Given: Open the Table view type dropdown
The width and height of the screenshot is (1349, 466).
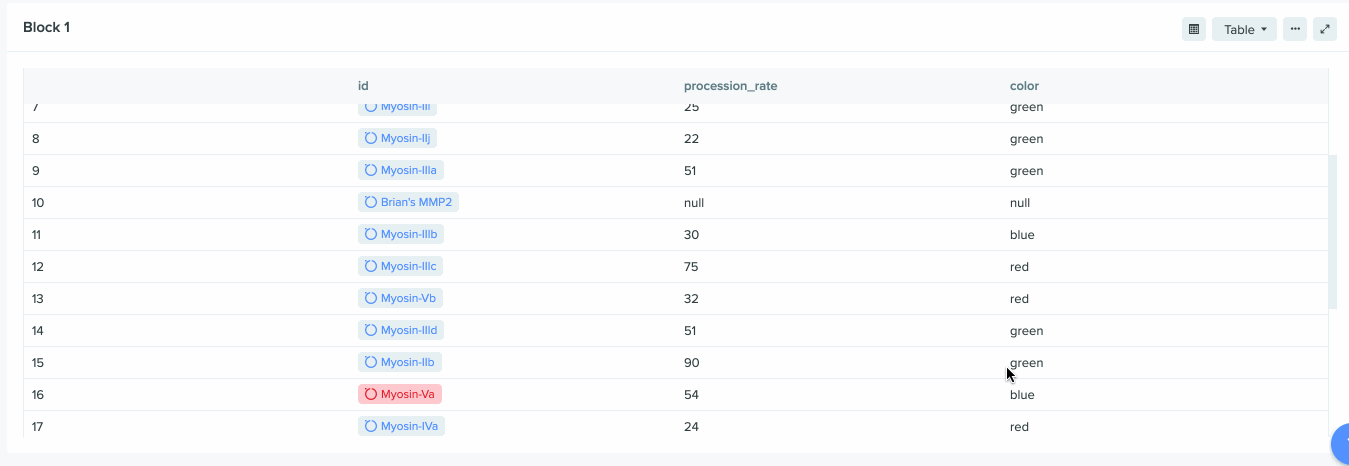Looking at the screenshot, I should 1244,29.
